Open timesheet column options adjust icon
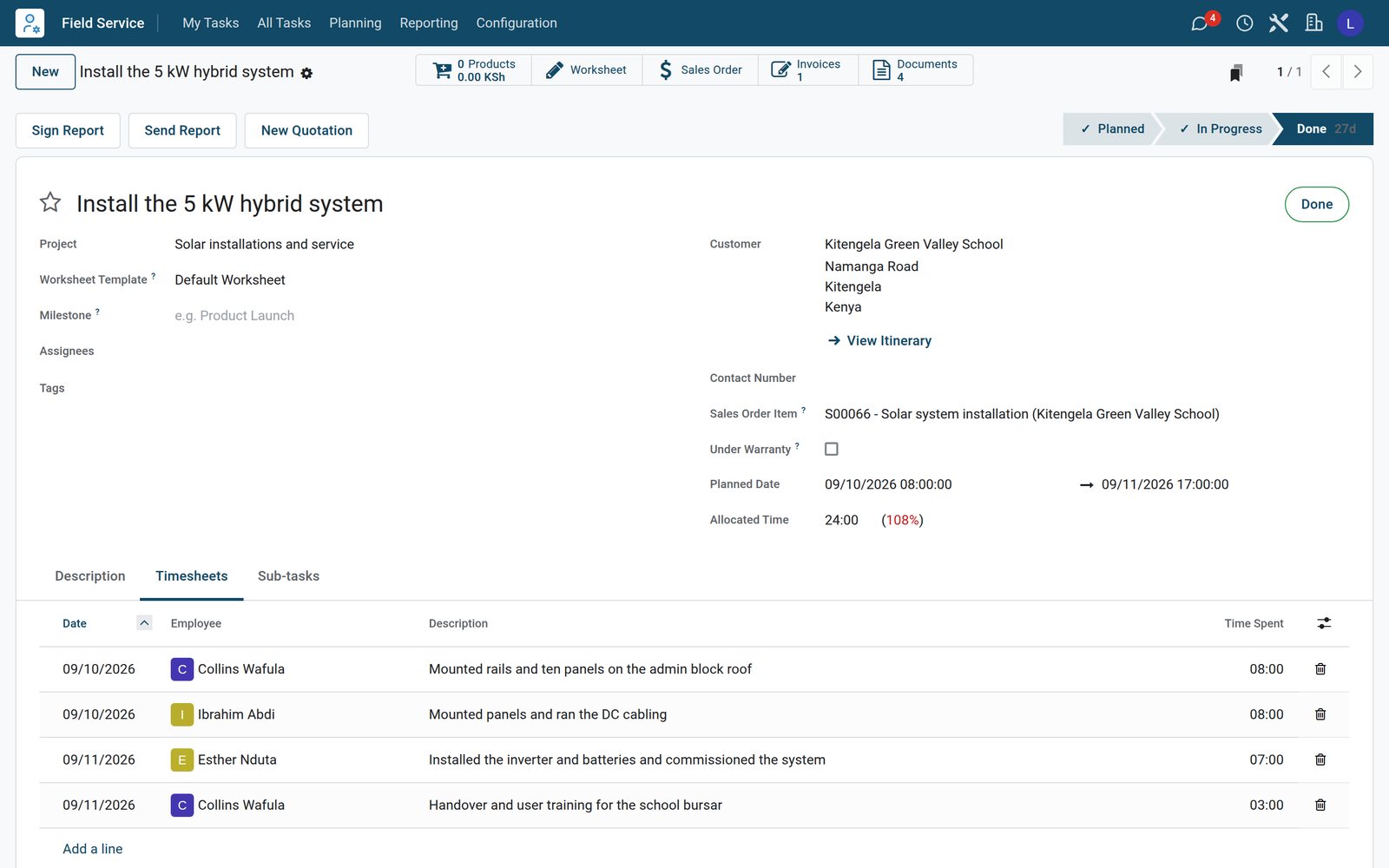This screenshot has height=868, width=1389. tap(1324, 623)
